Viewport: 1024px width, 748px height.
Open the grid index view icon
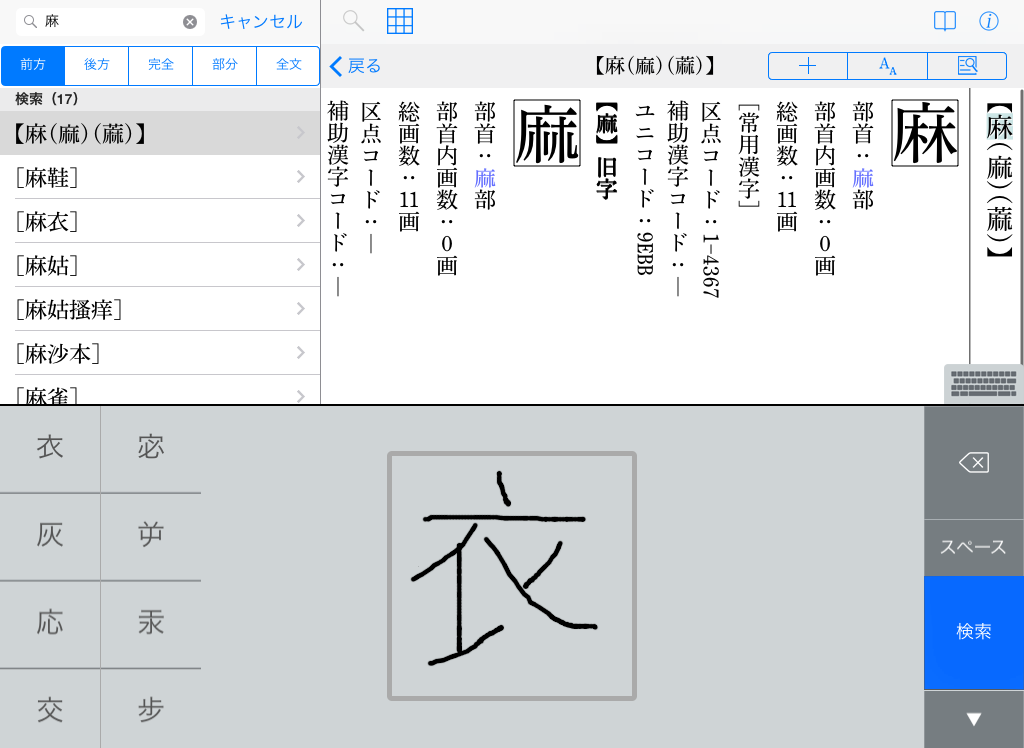400,21
